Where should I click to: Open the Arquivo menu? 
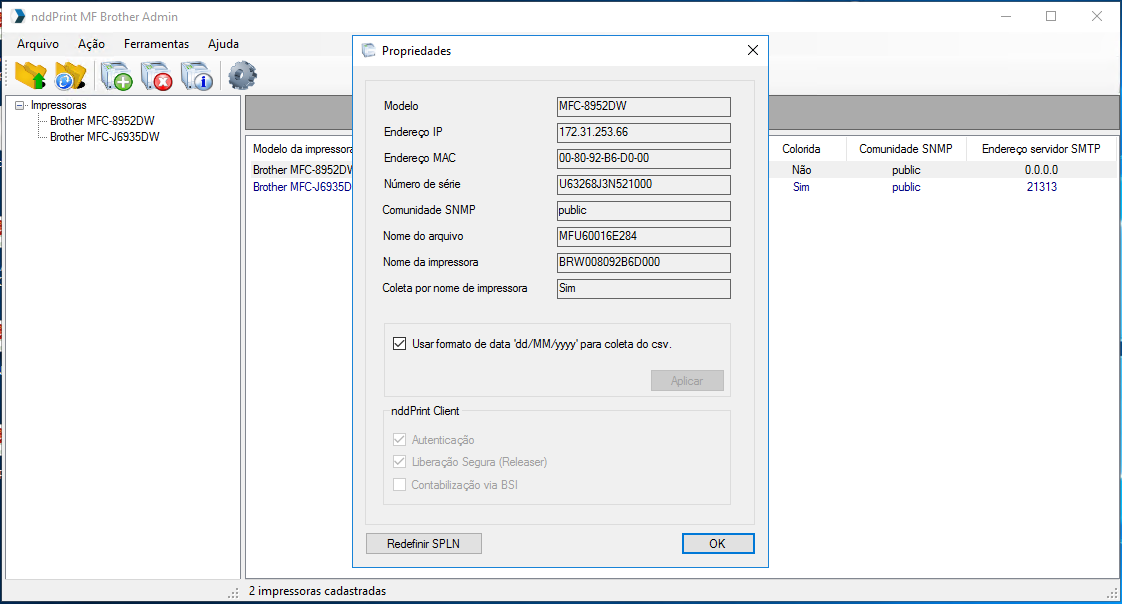38,44
